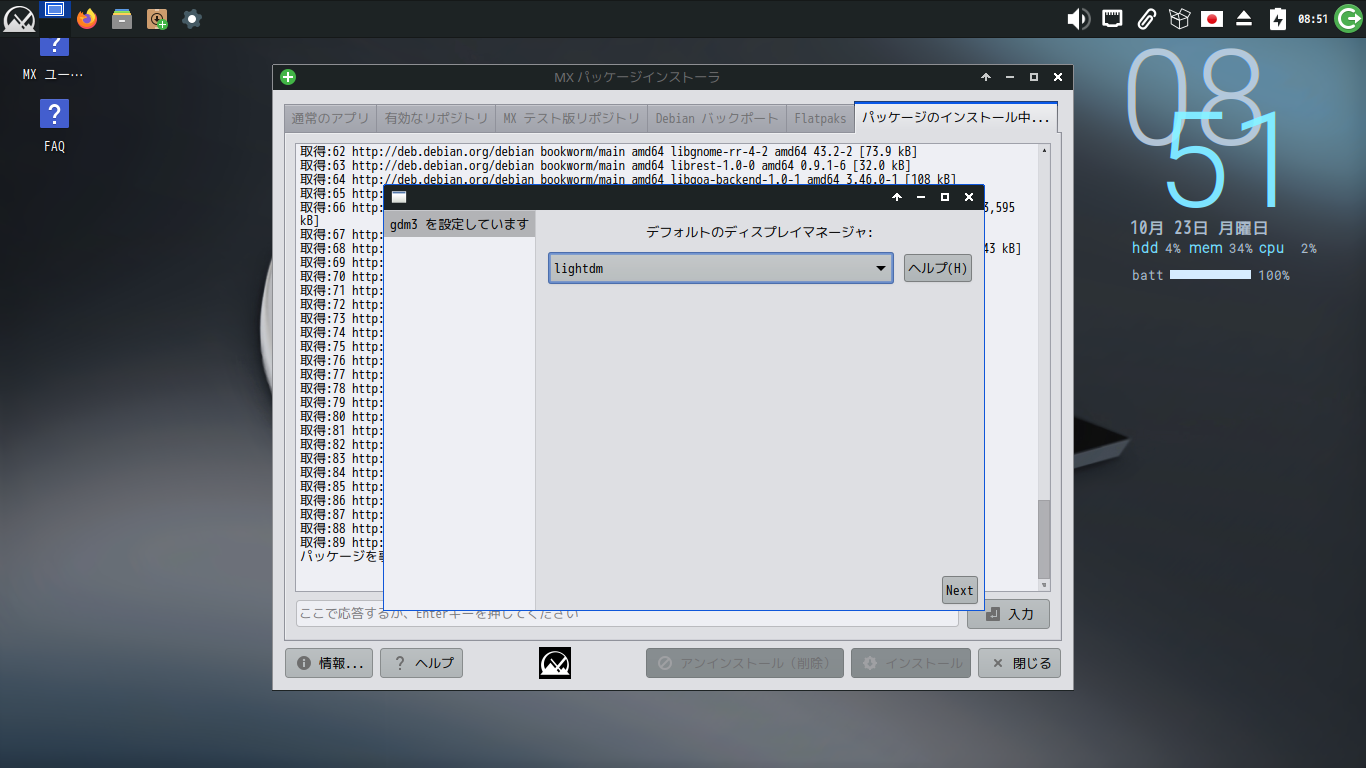Viewport: 1366px width, 768px height.
Task: Select the パッケージのインストール中 tab
Action: pyautogui.click(x=956, y=117)
